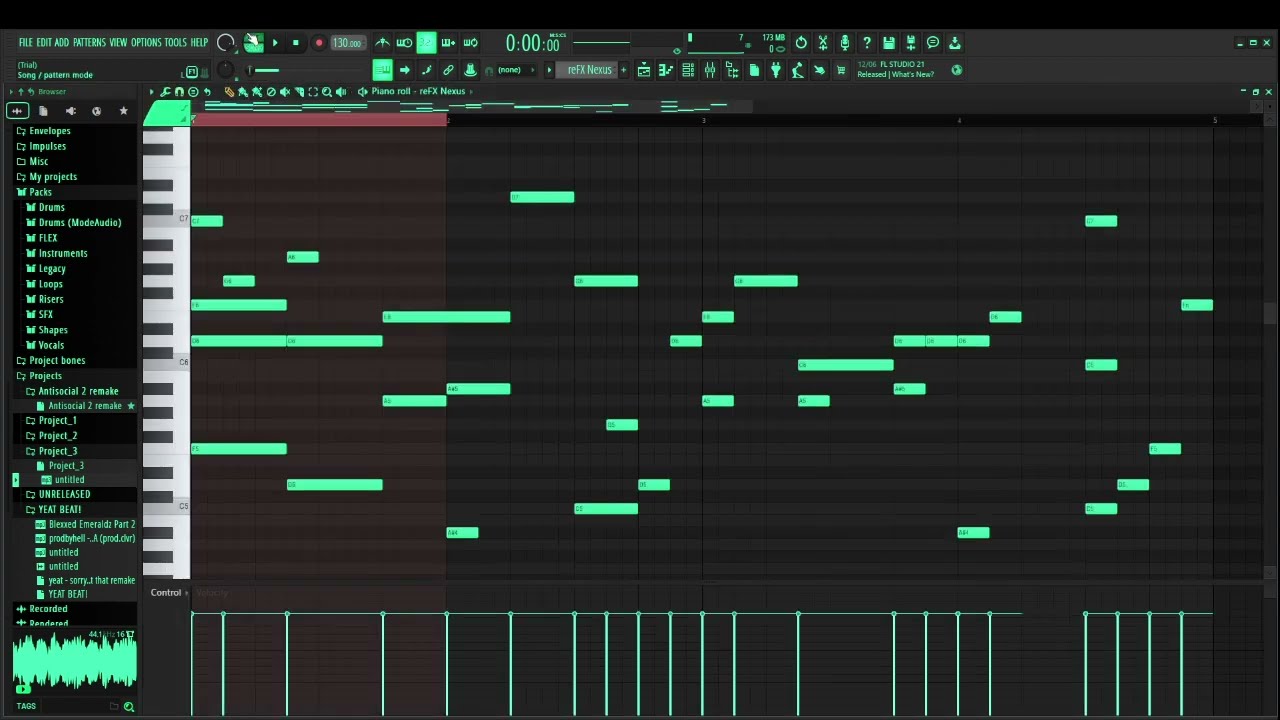Toggle the overdub (blend recording) button
1280x720 pixels.
[448, 43]
